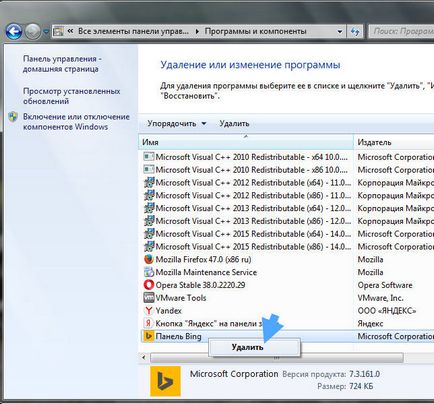Choose 'Удалить' in the context menu
The width and height of the screenshot is (434, 404).
click(255, 347)
